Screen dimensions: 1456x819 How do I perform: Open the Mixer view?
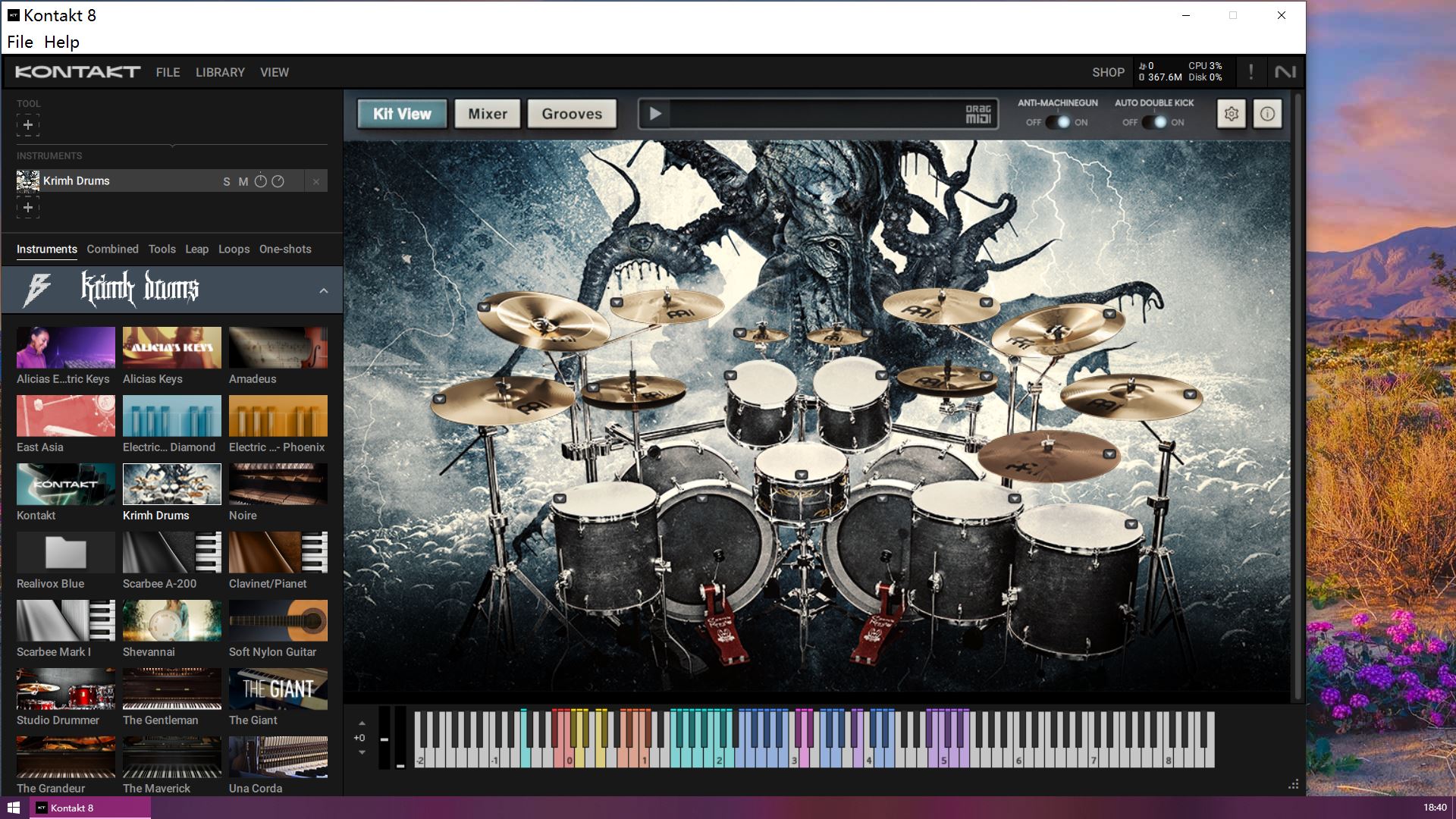coord(487,114)
